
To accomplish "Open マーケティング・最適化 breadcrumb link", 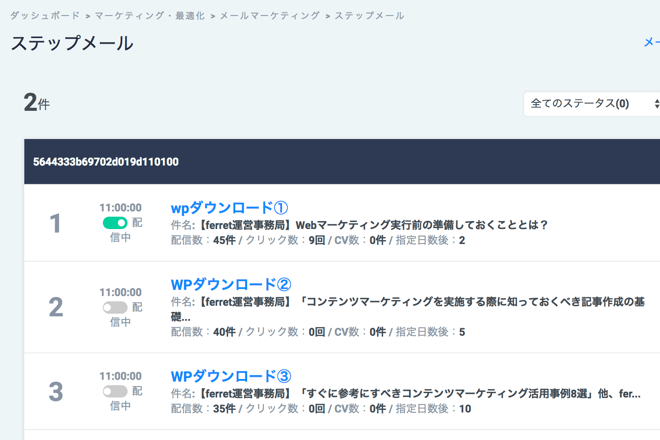I will [x=150, y=16].
